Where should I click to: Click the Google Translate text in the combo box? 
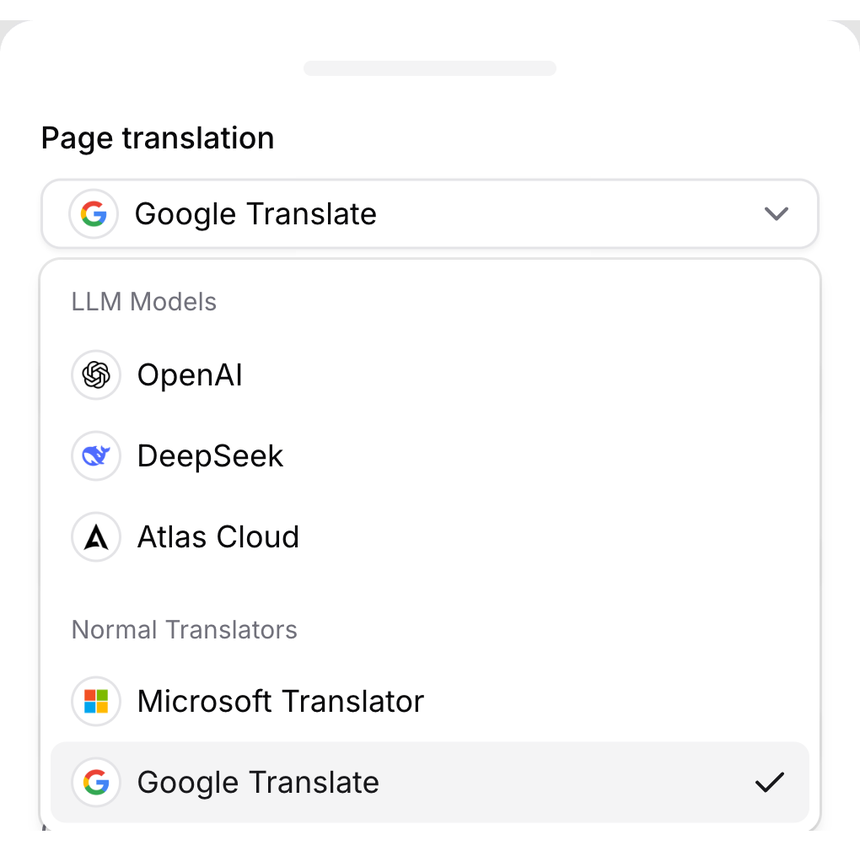[x=256, y=214]
